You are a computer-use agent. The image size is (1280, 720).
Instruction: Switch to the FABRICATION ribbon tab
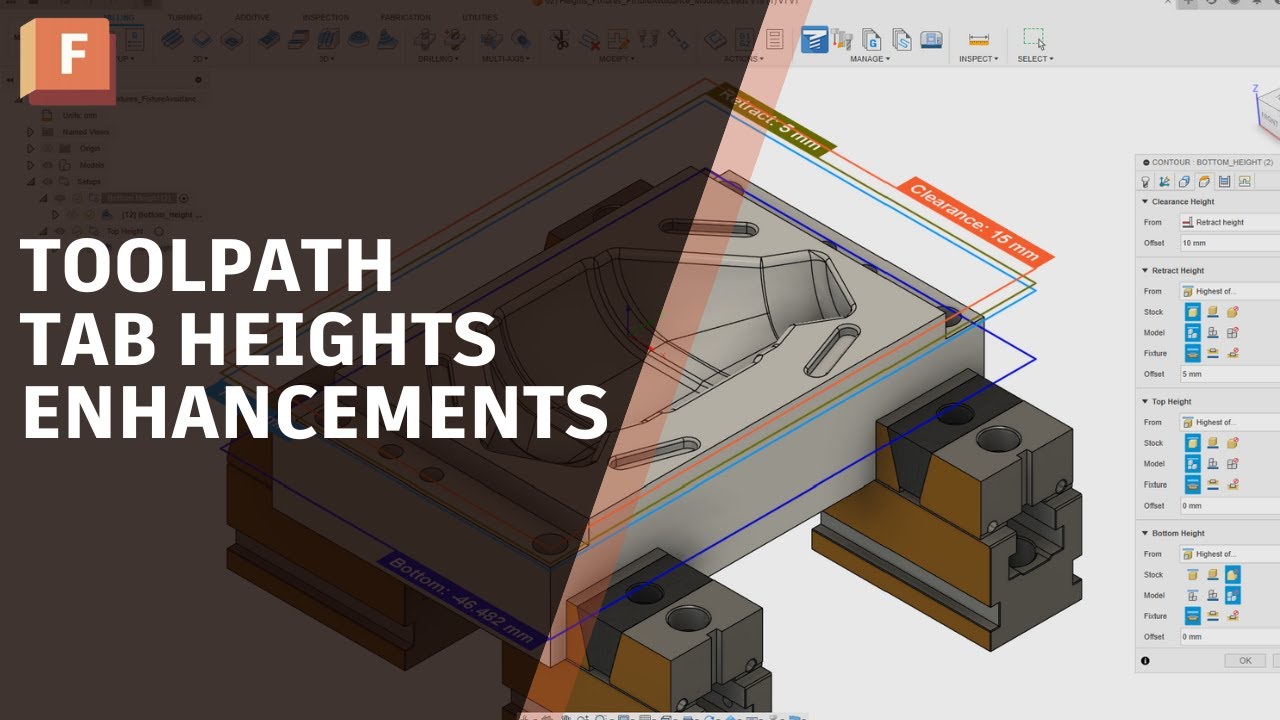tap(406, 17)
